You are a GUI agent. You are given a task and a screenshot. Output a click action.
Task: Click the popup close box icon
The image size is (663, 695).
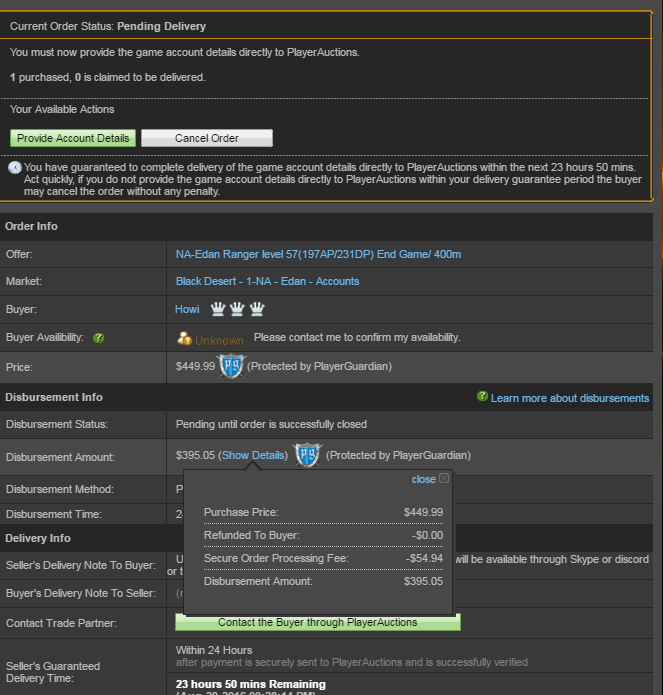(x=444, y=478)
